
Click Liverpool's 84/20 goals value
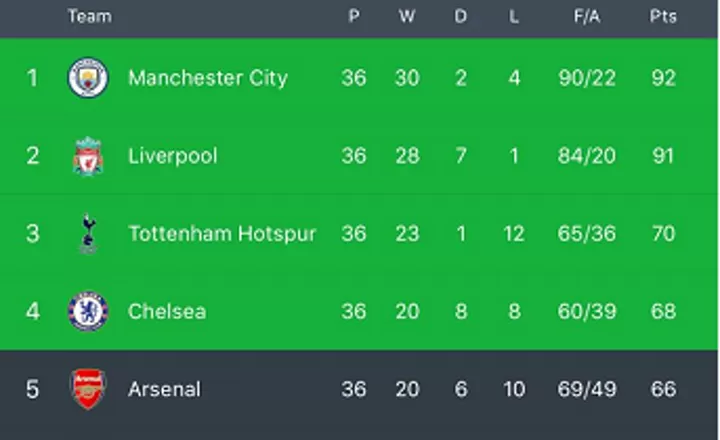pyautogui.click(x=585, y=156)
